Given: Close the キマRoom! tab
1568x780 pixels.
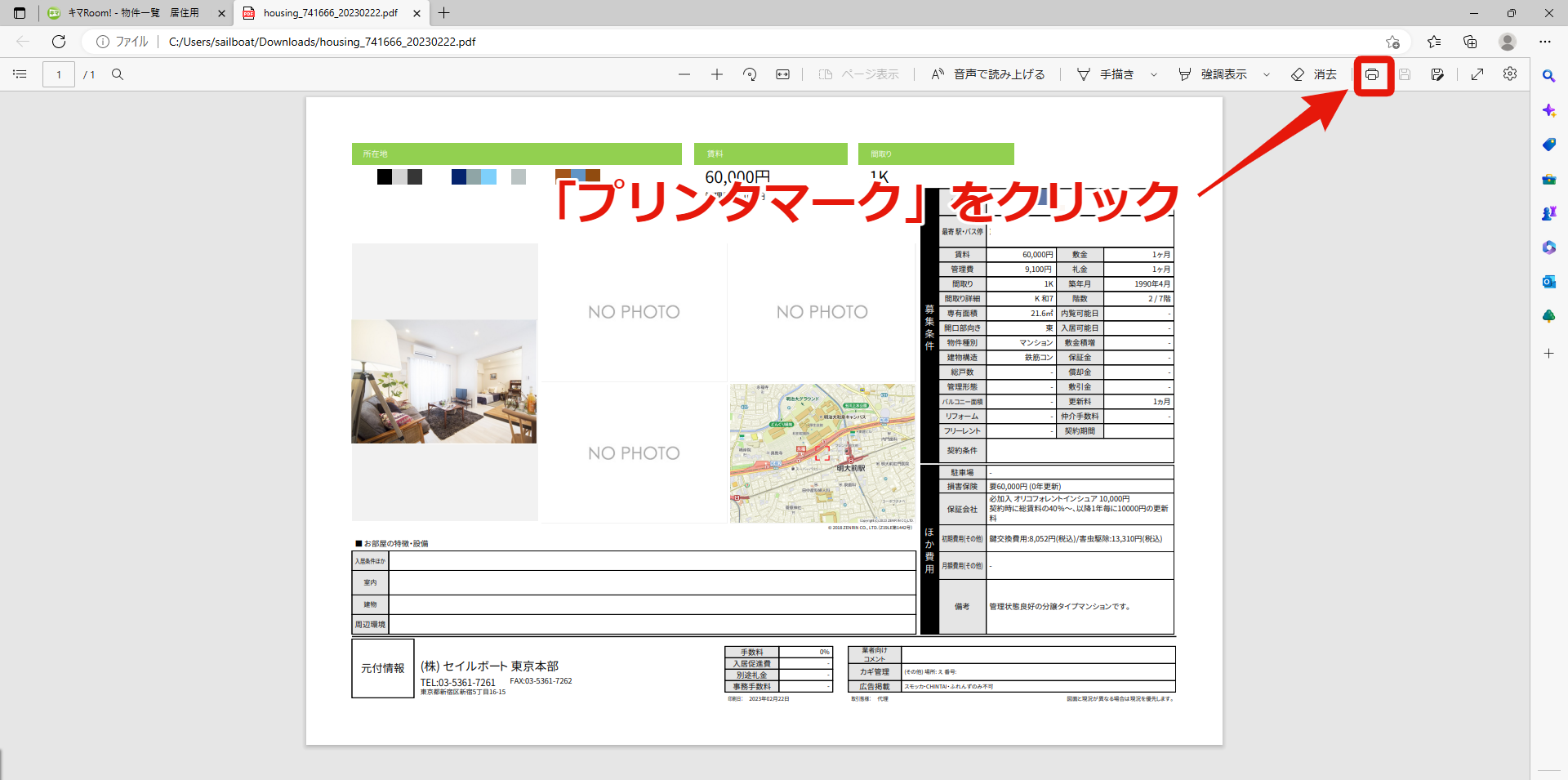Looking at the screenshot, I should point(221,13).
